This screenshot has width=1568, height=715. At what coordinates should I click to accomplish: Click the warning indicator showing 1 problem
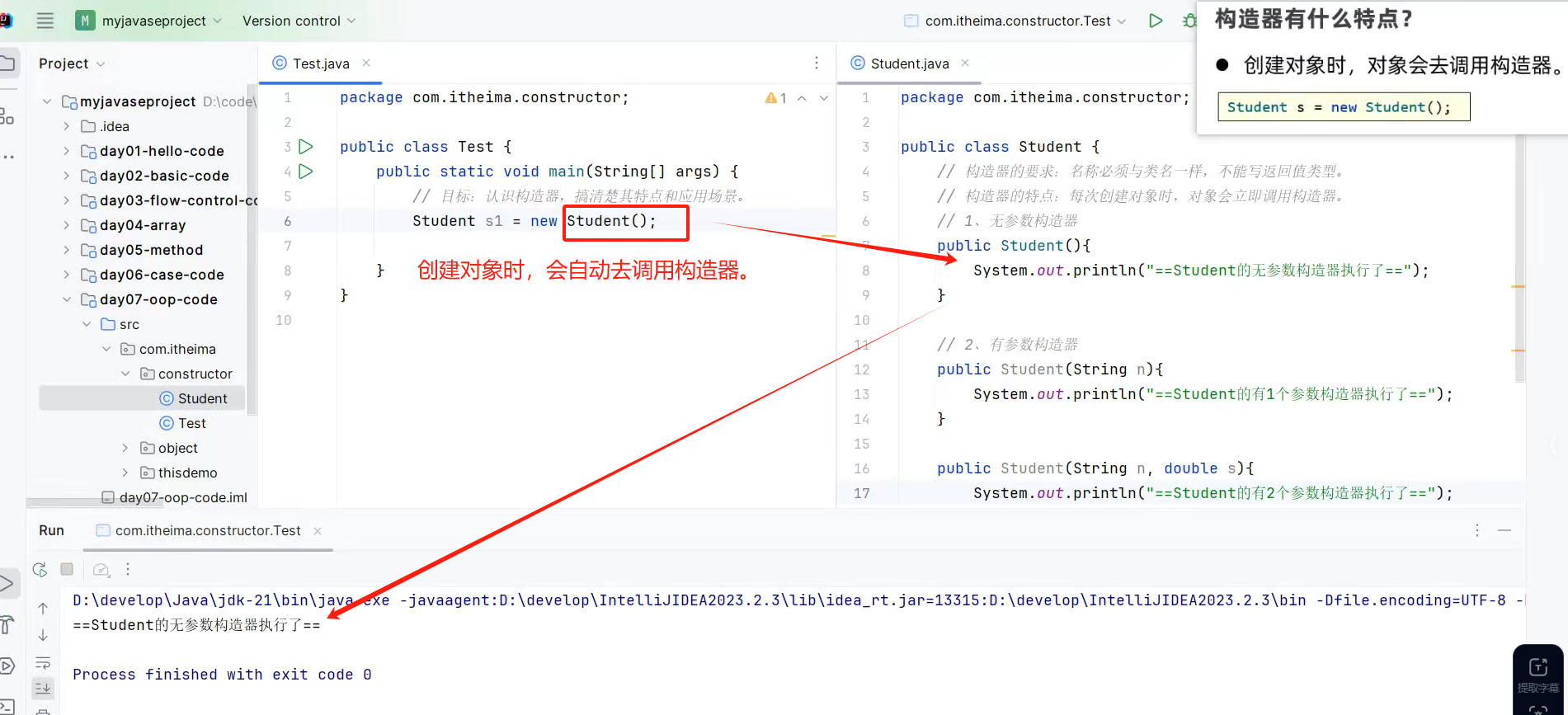pos(775,98)
